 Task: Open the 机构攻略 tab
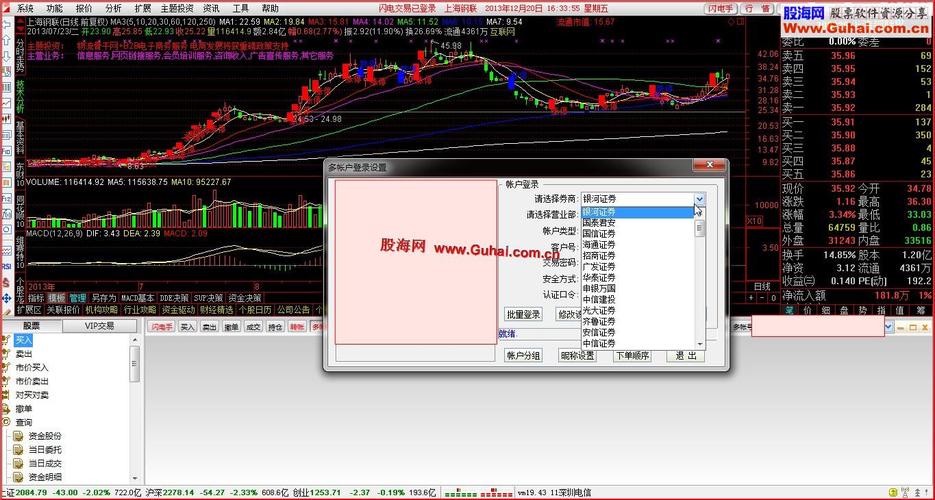[x=101, y=310]
